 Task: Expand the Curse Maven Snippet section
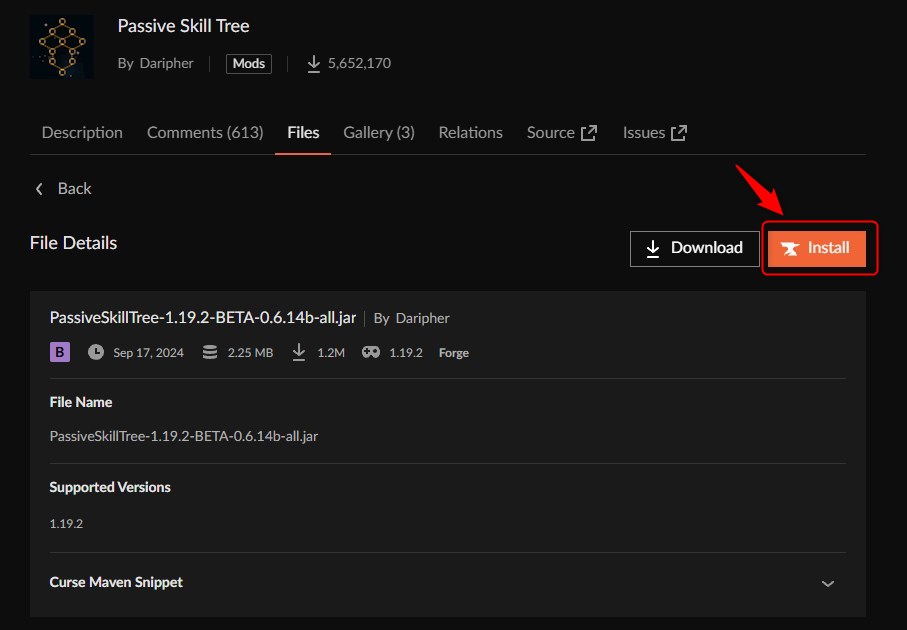coord(448,583)
